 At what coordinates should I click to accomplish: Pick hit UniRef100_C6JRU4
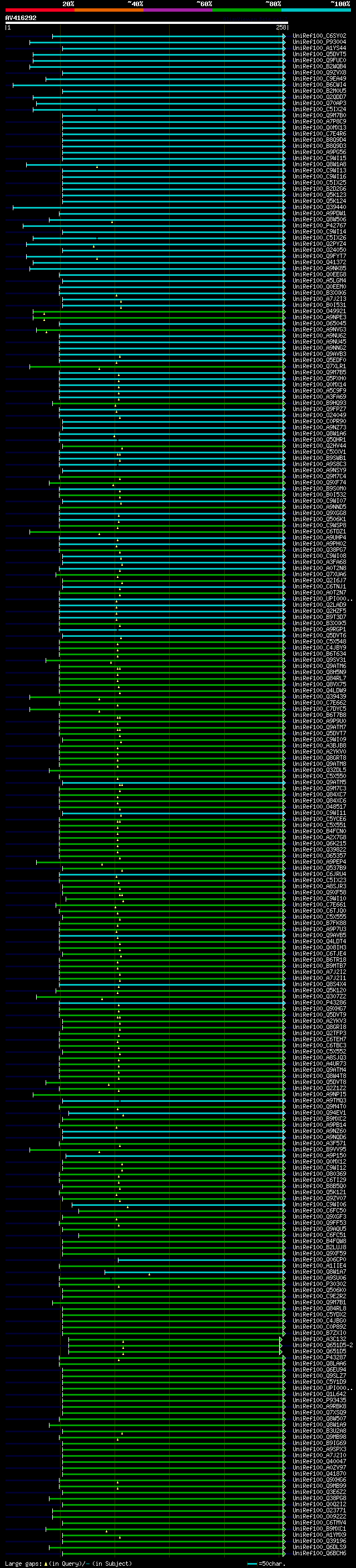319,874
